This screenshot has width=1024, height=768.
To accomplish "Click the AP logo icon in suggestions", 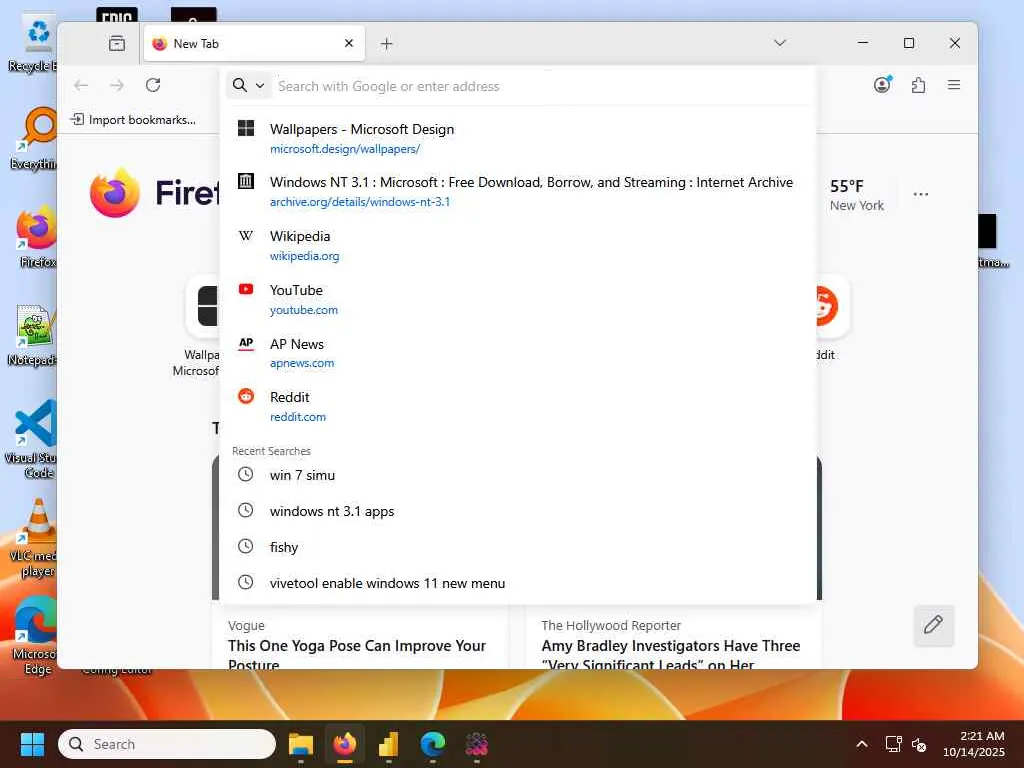I will 246,343.
